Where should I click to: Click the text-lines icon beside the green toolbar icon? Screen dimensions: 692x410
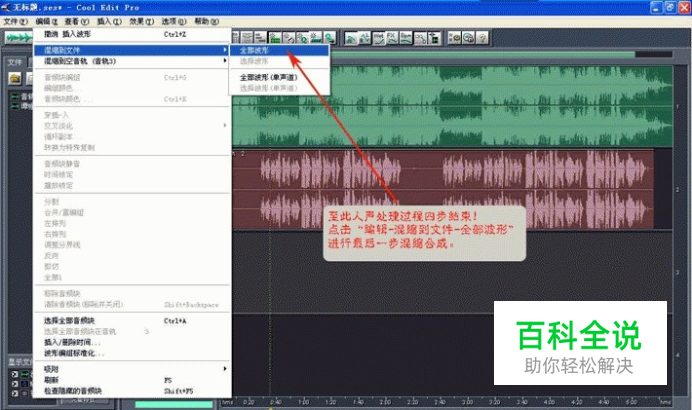point(261,38)
